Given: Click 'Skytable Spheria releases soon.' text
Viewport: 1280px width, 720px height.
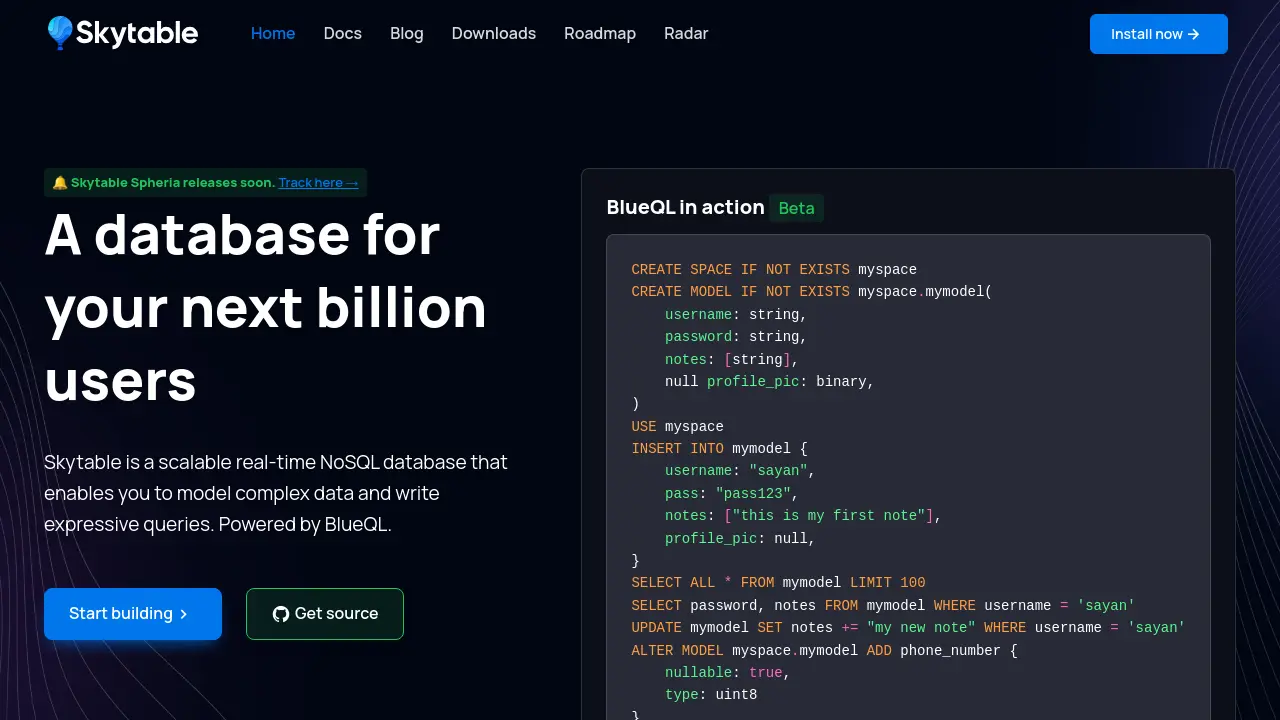Looking at the screenshot, I should point(173,183).
